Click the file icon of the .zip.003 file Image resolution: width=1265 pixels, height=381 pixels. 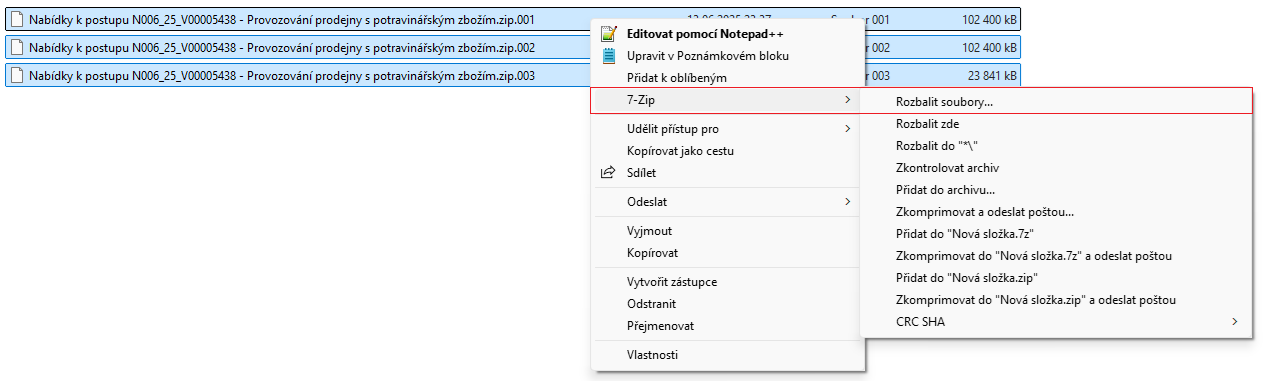pyautogui.click(x=17, y=75)
